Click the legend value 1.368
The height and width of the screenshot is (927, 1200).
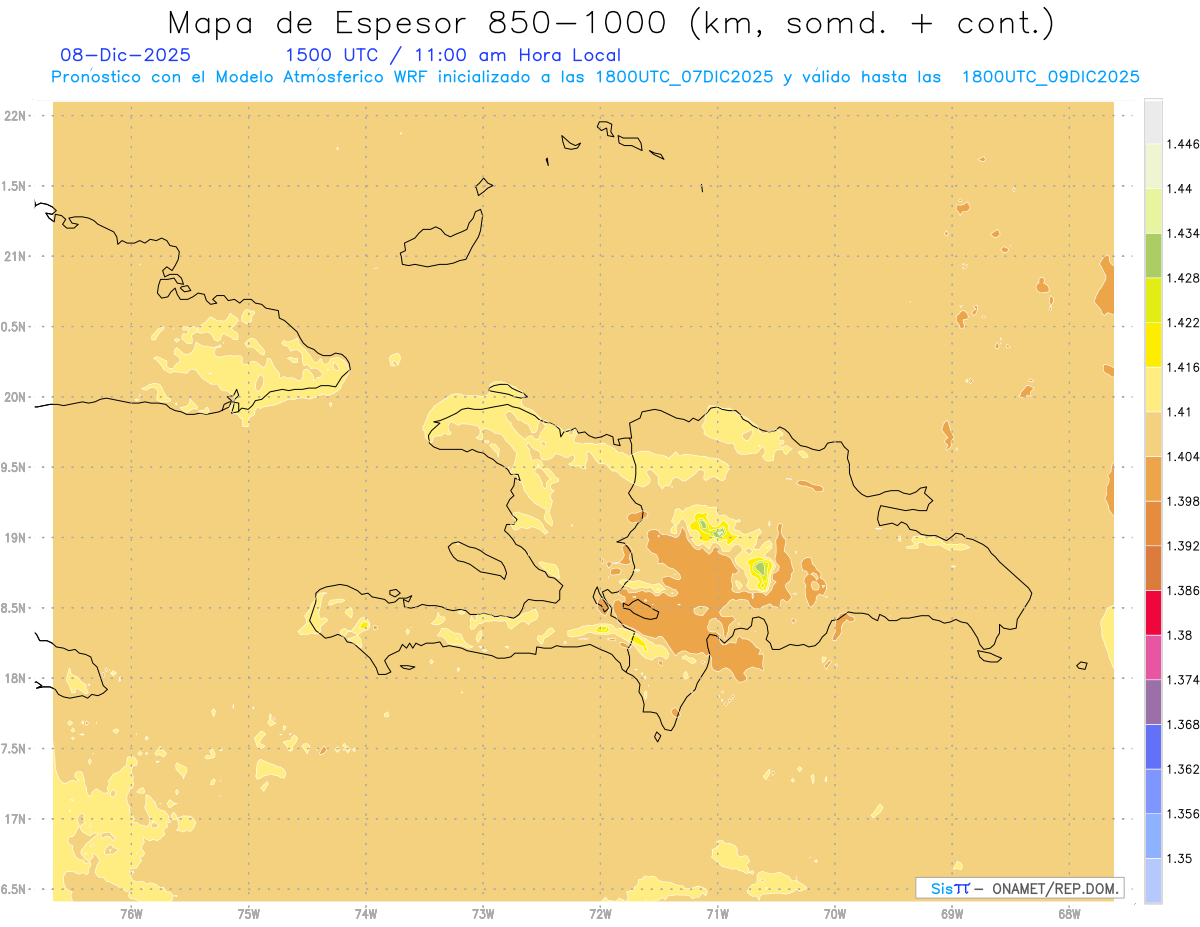click(1185, 724)
